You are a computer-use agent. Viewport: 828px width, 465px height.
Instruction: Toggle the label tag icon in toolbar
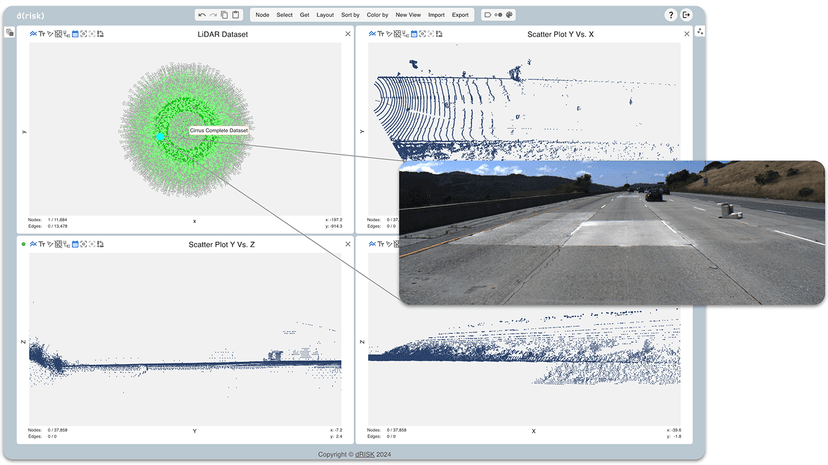point(487,15)
